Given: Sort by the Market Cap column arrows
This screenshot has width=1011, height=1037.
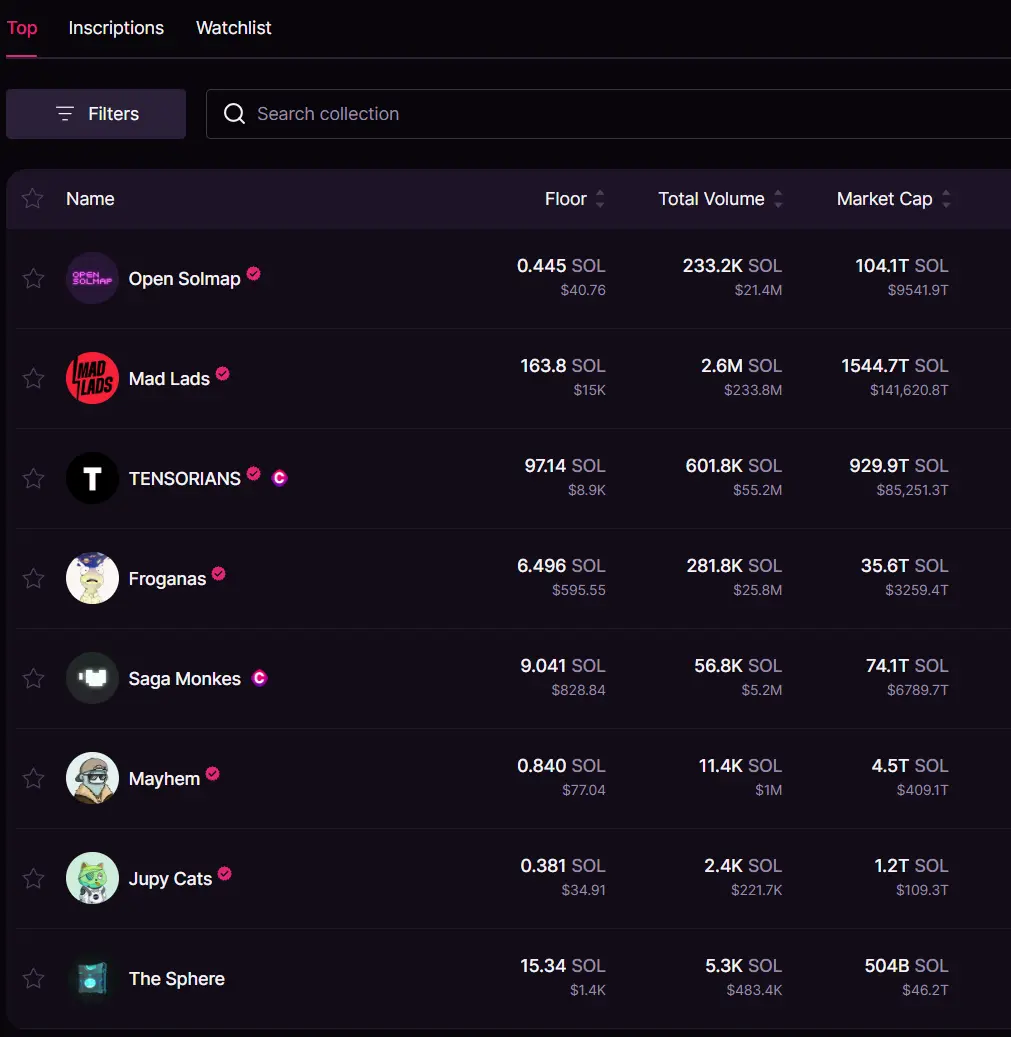Looking at the screenshot, I should tap(946, 198).
